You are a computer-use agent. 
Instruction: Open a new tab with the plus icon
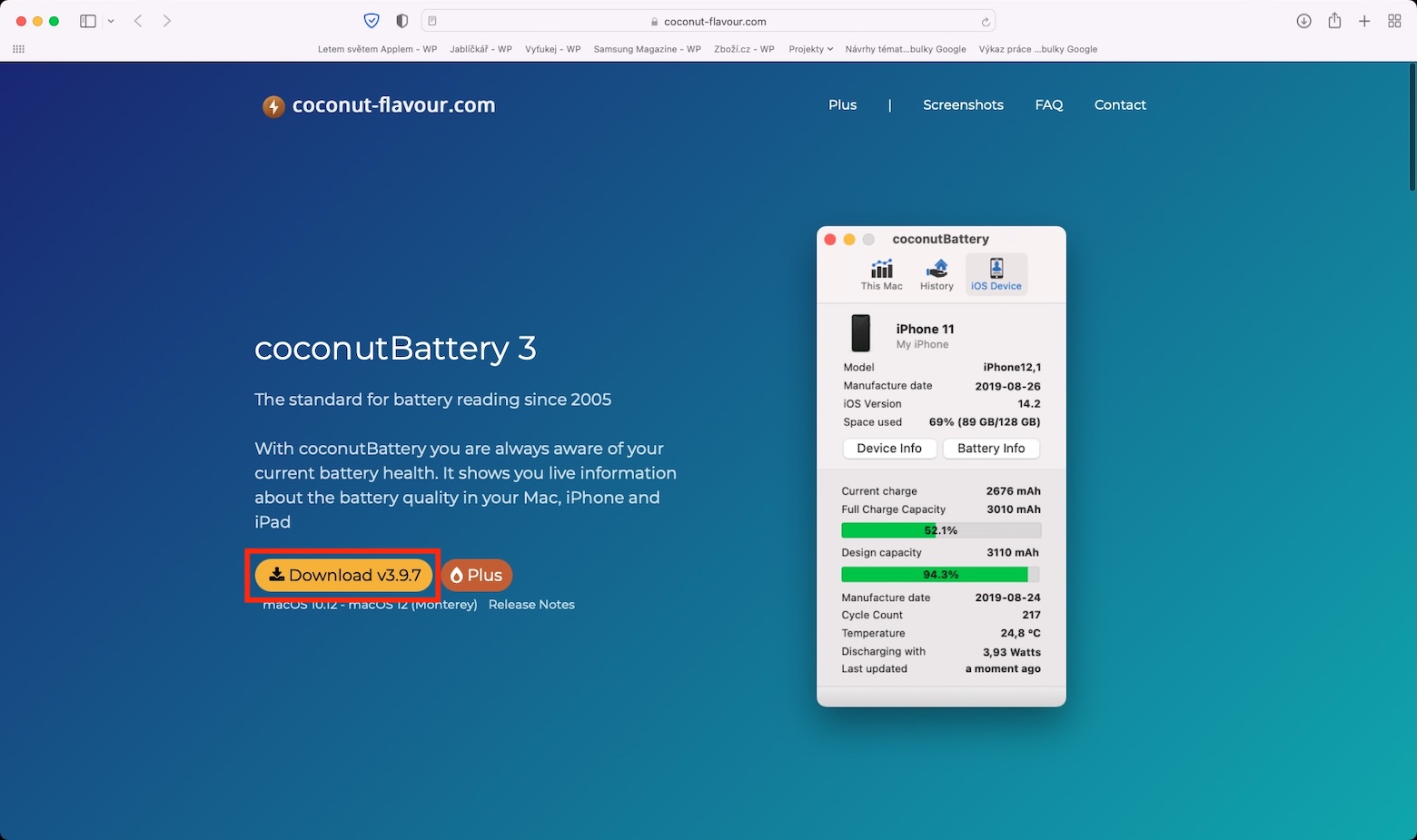[x=1364, y=21]
